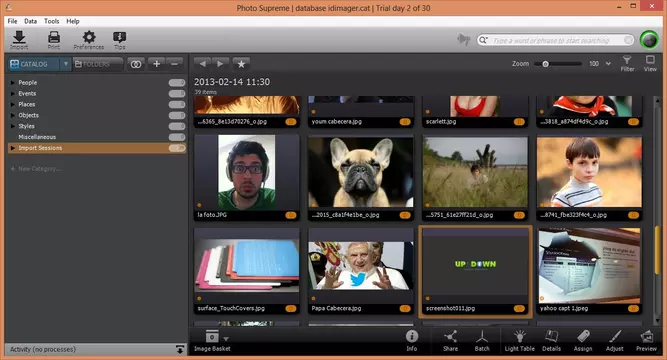Viewport: 667px width, 360px height.
Task: Select the Miscellaneous category
Action: [37, 137]
